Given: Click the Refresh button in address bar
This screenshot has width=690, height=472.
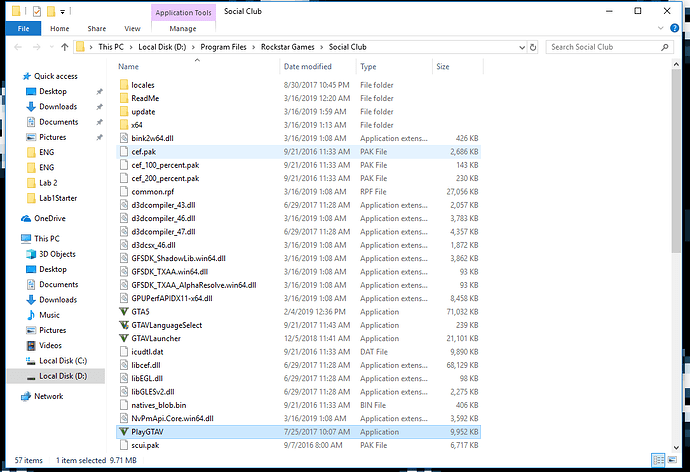Looking at the screenshot, I should pyautogui.click(x=533, y=47).
